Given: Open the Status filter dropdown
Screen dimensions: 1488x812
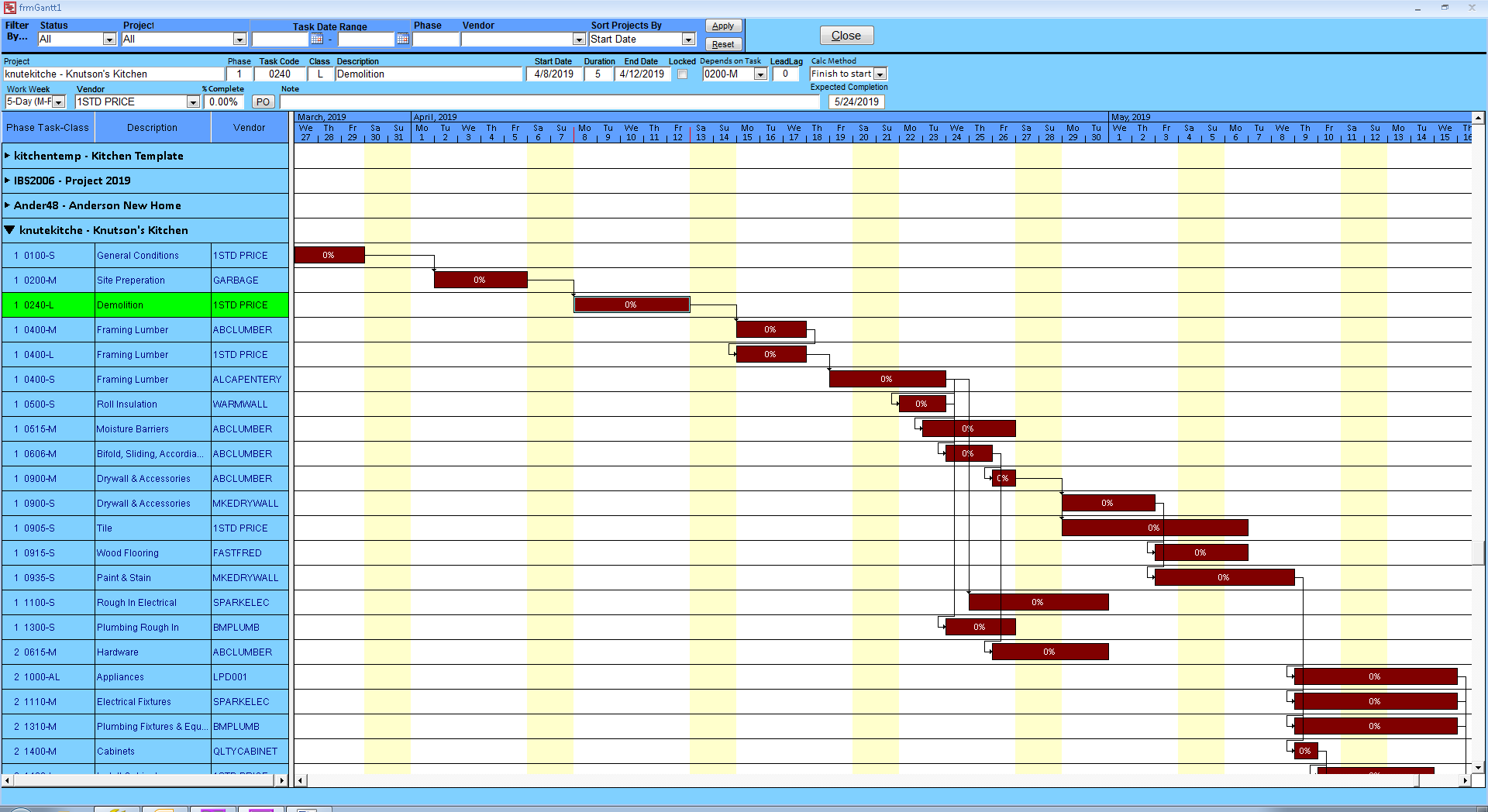Looking at the screenshot, I should pyautogui.click(x=109, y=39).
